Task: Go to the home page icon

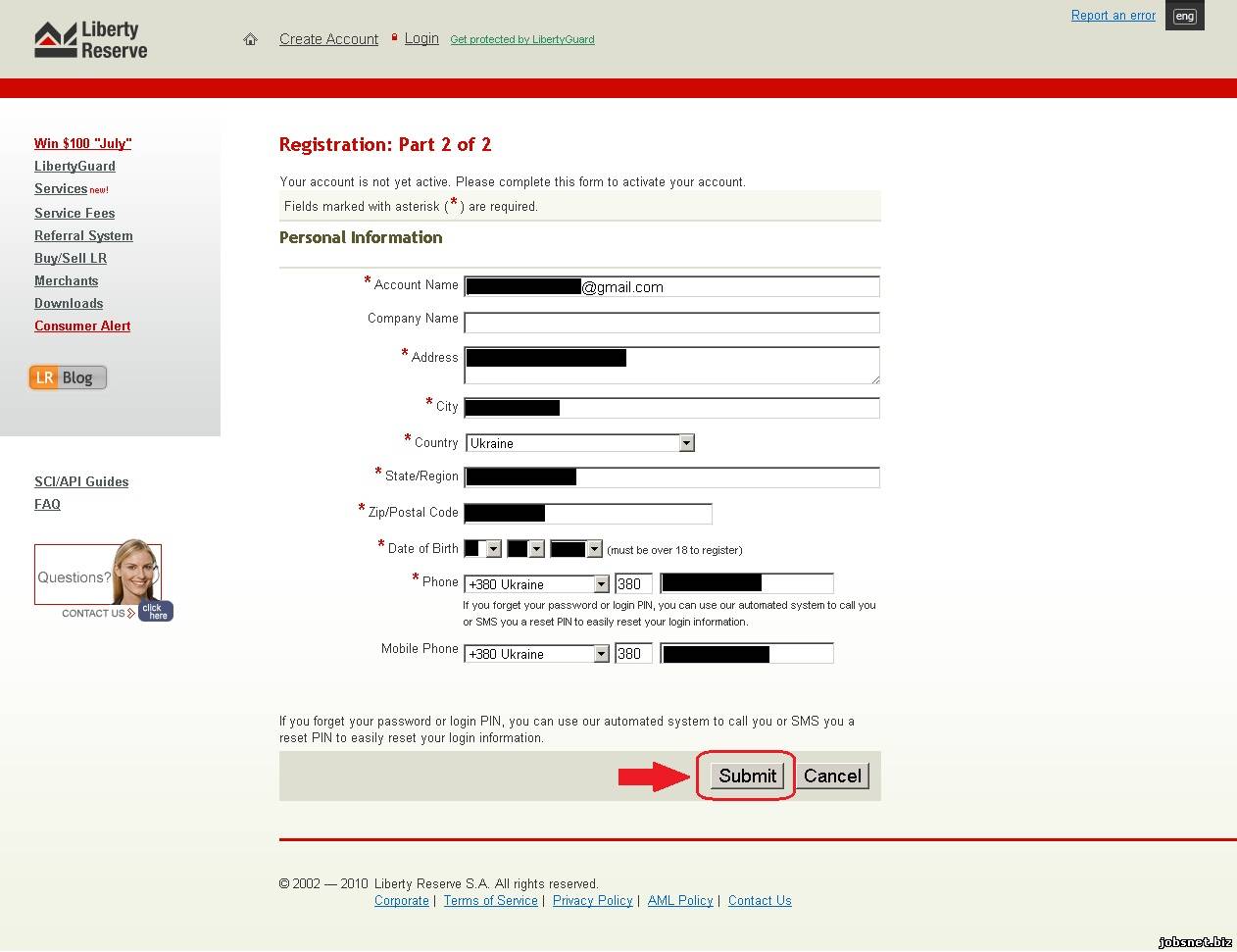Action: (250, 39)
